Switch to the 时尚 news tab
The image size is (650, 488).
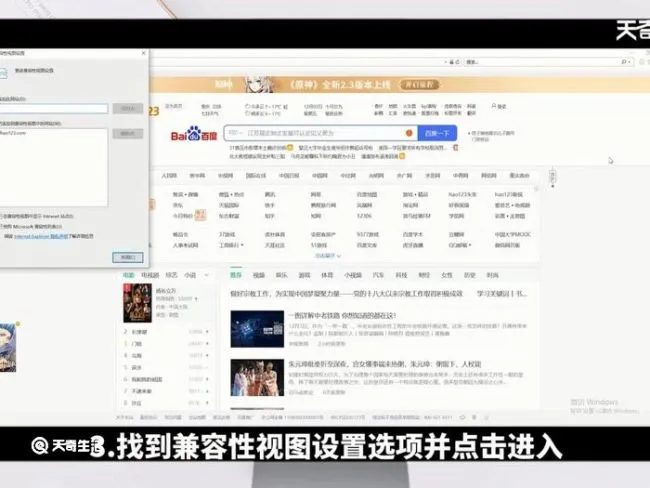click(x=492, y=275)
